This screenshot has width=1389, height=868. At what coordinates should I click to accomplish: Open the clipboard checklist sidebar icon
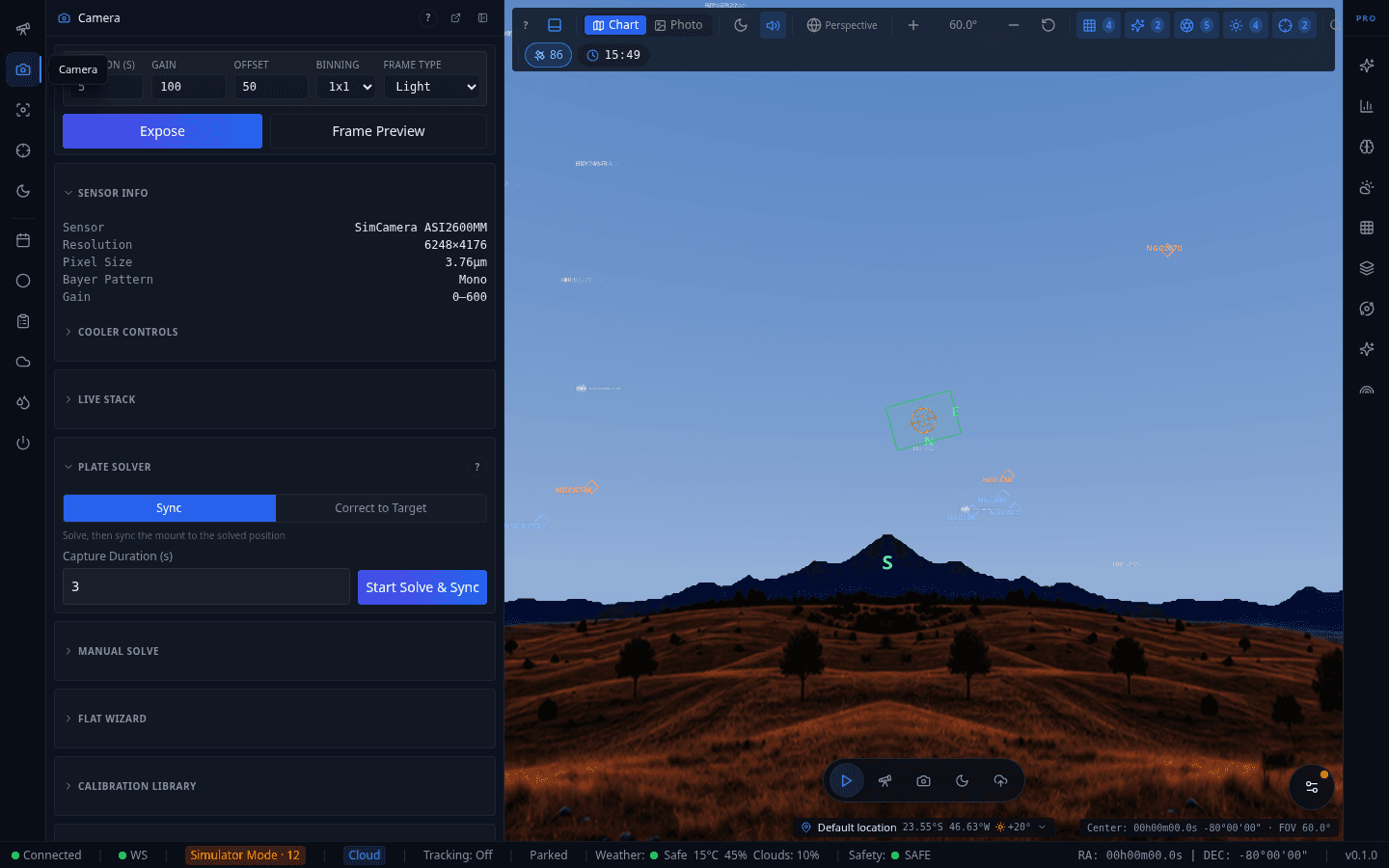[x=23, y=321]
